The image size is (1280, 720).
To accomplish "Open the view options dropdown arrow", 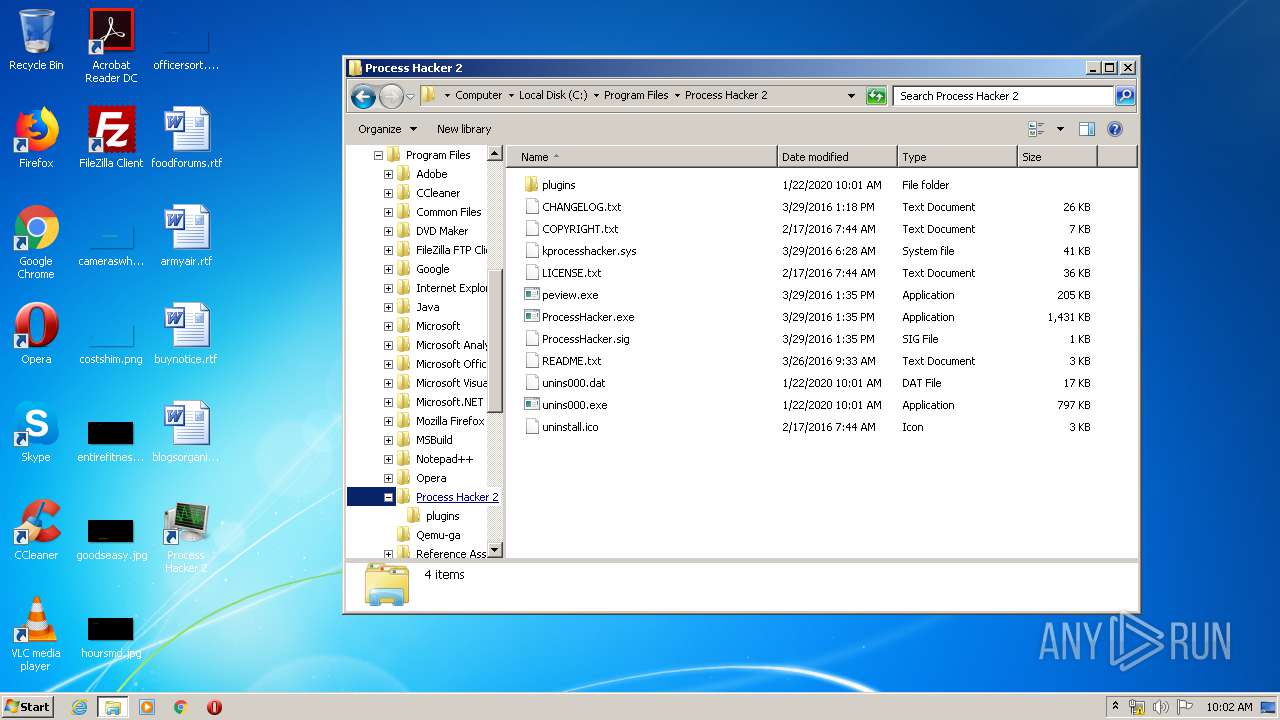I will click(1060, 129).
